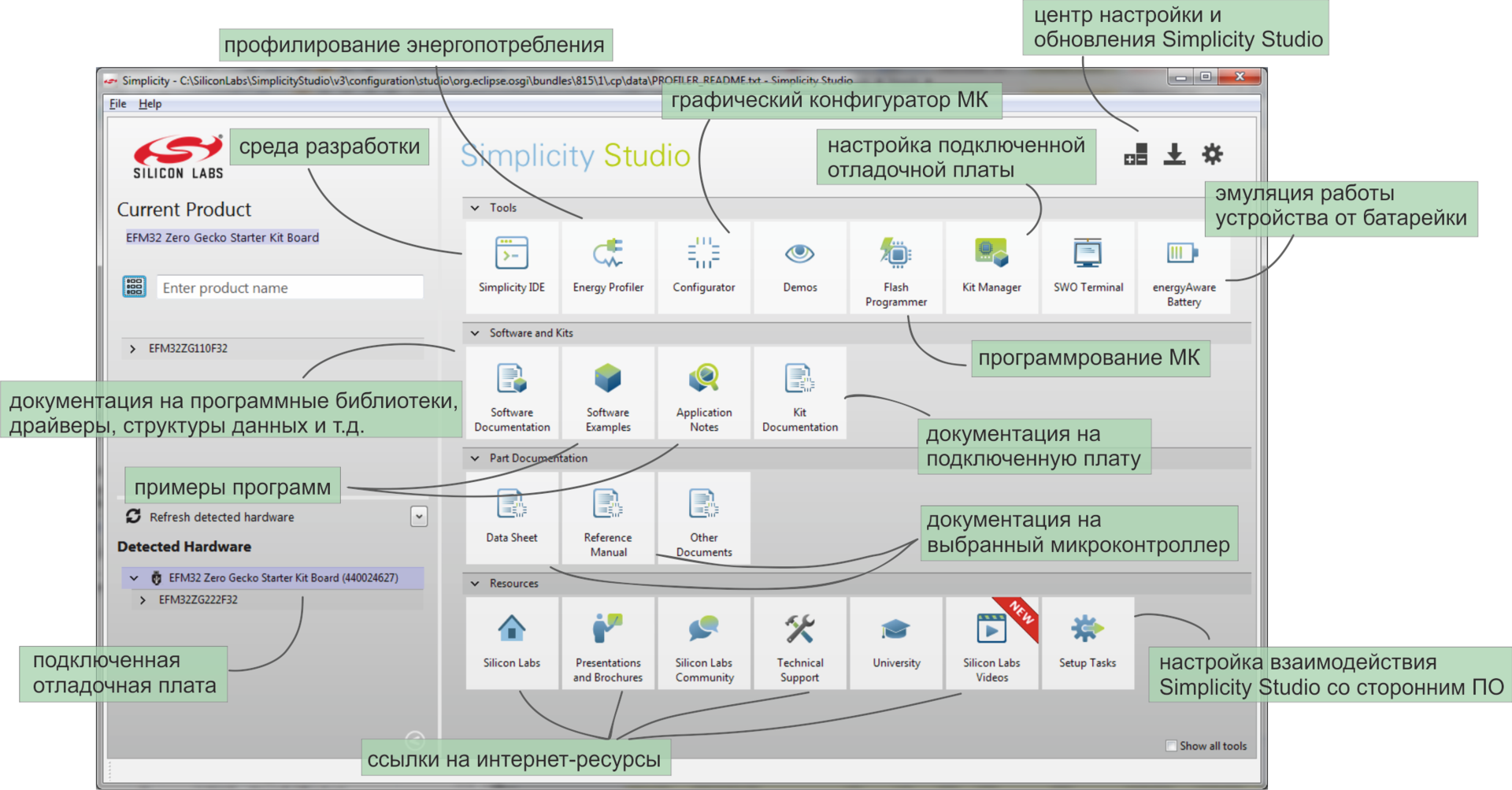Open Application Notes tile
Viewport: 1512px width, 790px height.
click(x=704, y=393)
